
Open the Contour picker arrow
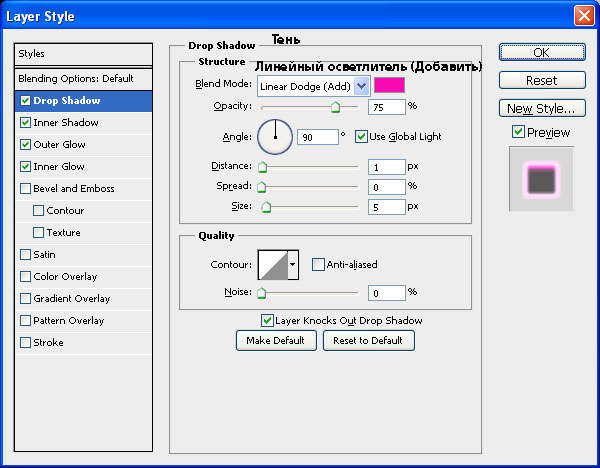point(293,265)
